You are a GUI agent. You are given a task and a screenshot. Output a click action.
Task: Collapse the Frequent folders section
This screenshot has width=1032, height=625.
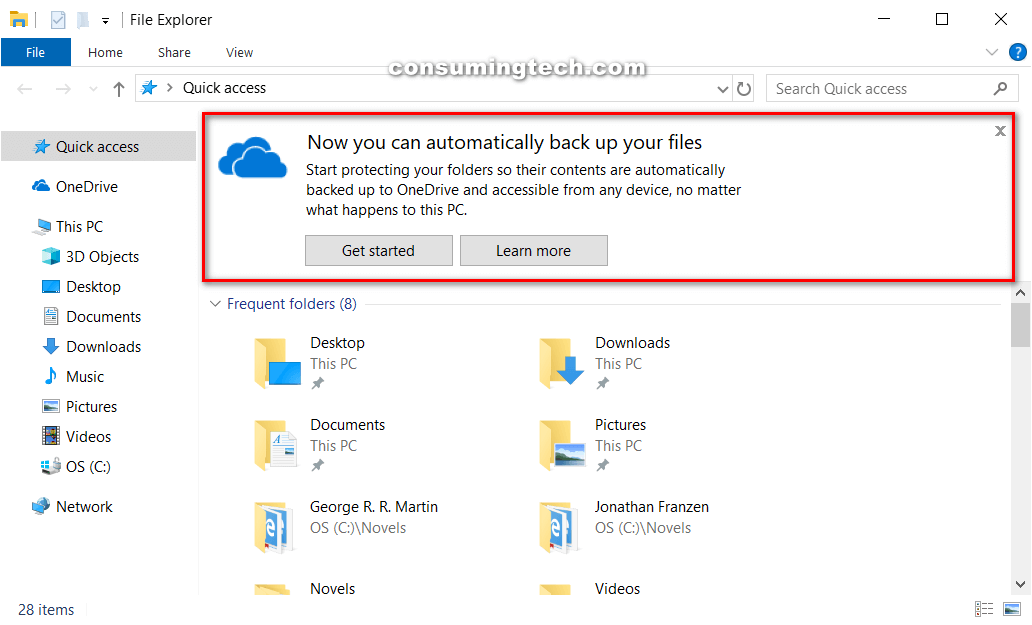coord(215,304)
